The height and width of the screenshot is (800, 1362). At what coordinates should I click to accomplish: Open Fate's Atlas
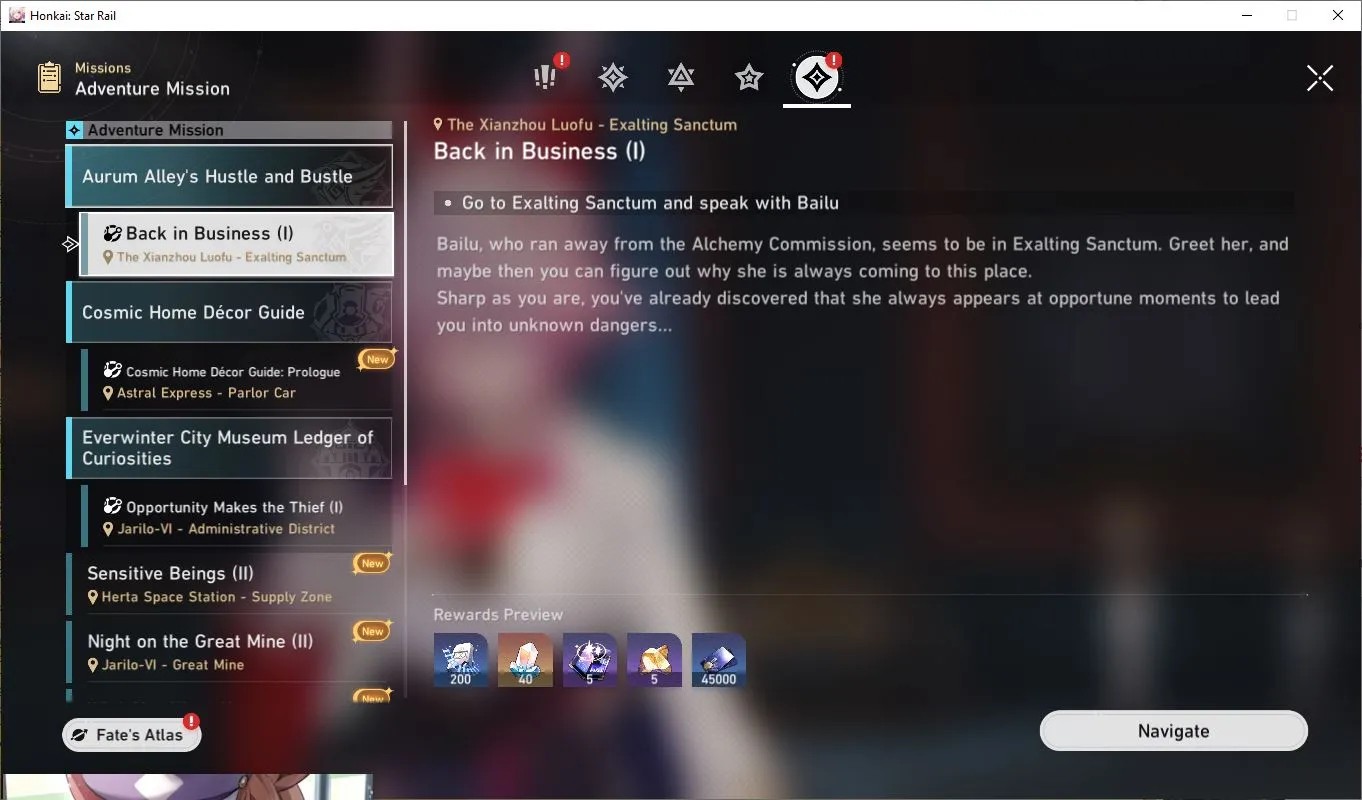click(x=132, y=735)
